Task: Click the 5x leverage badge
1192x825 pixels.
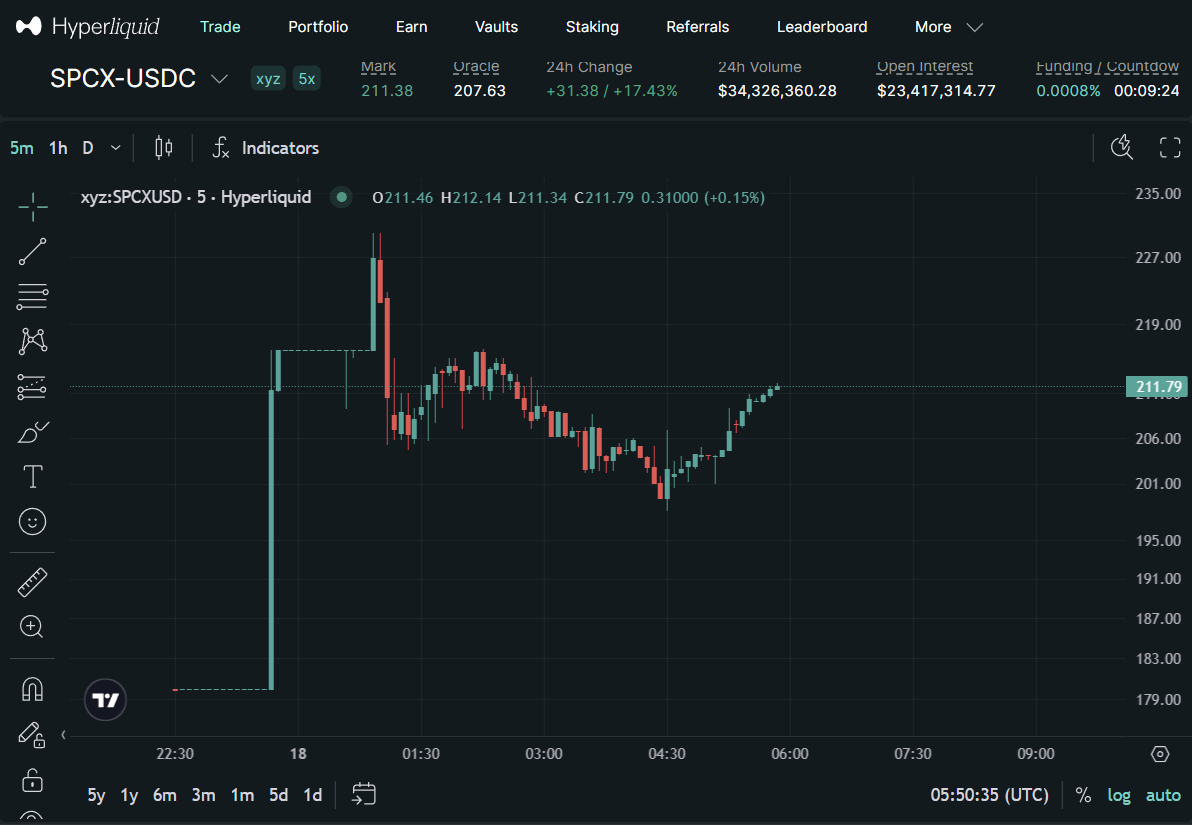Action: coord(306,78)
